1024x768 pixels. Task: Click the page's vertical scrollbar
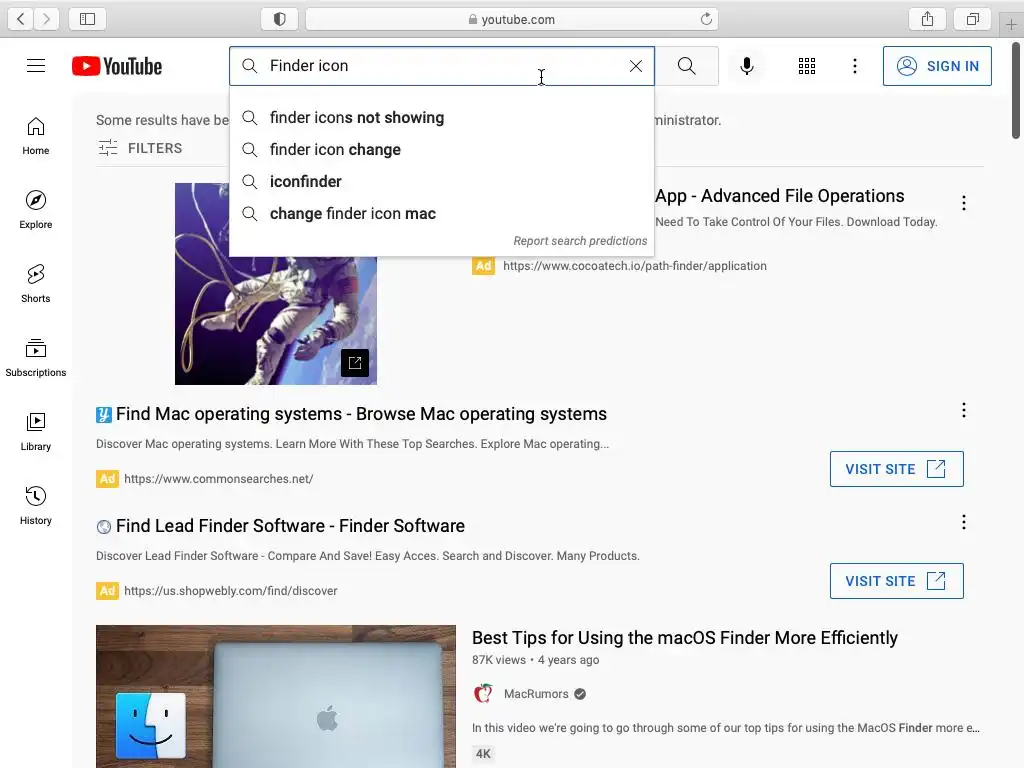coord(1016,91)
